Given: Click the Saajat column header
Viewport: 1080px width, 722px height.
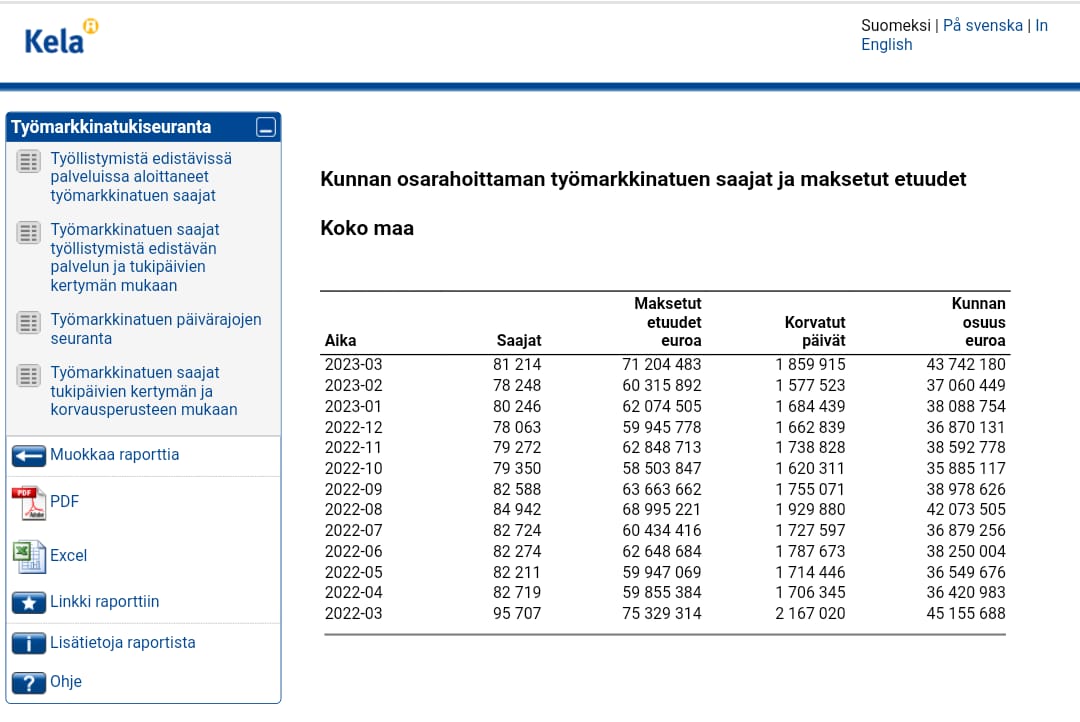Looking at the screenshot, I should (519, 340).
